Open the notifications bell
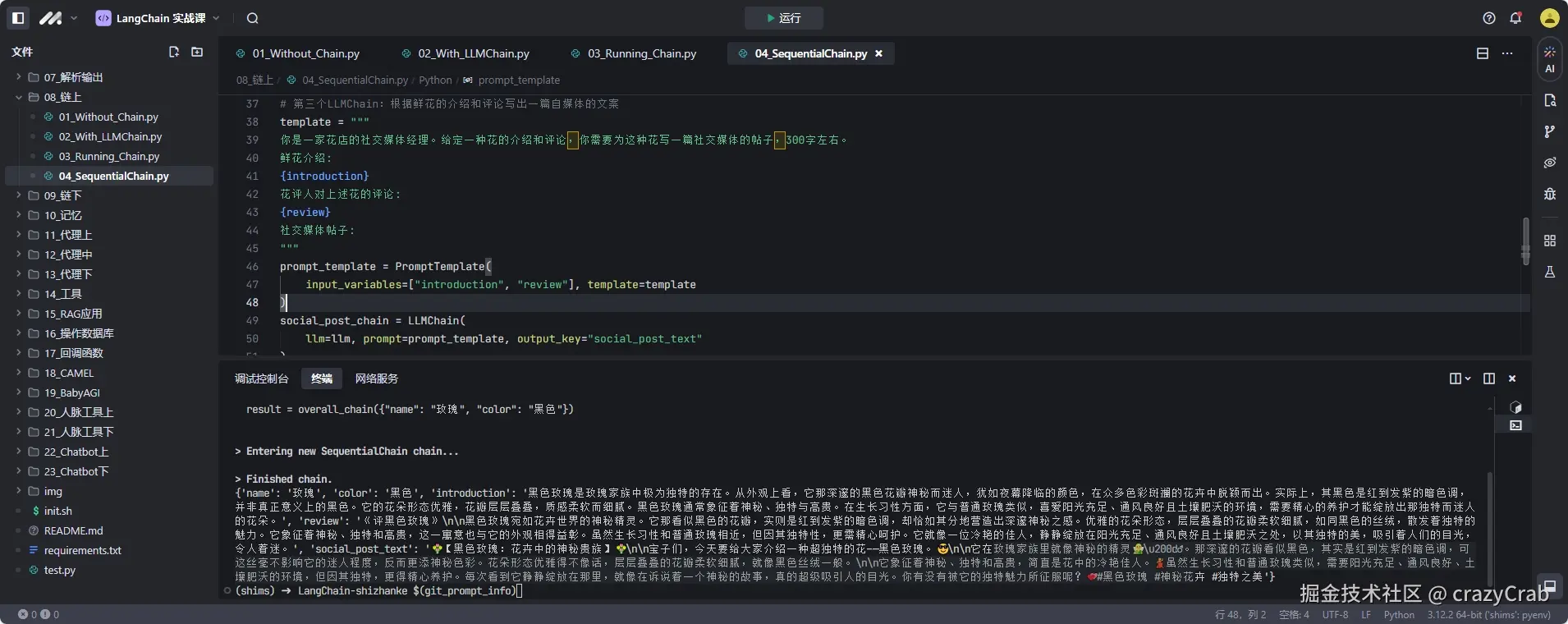 1515,18
